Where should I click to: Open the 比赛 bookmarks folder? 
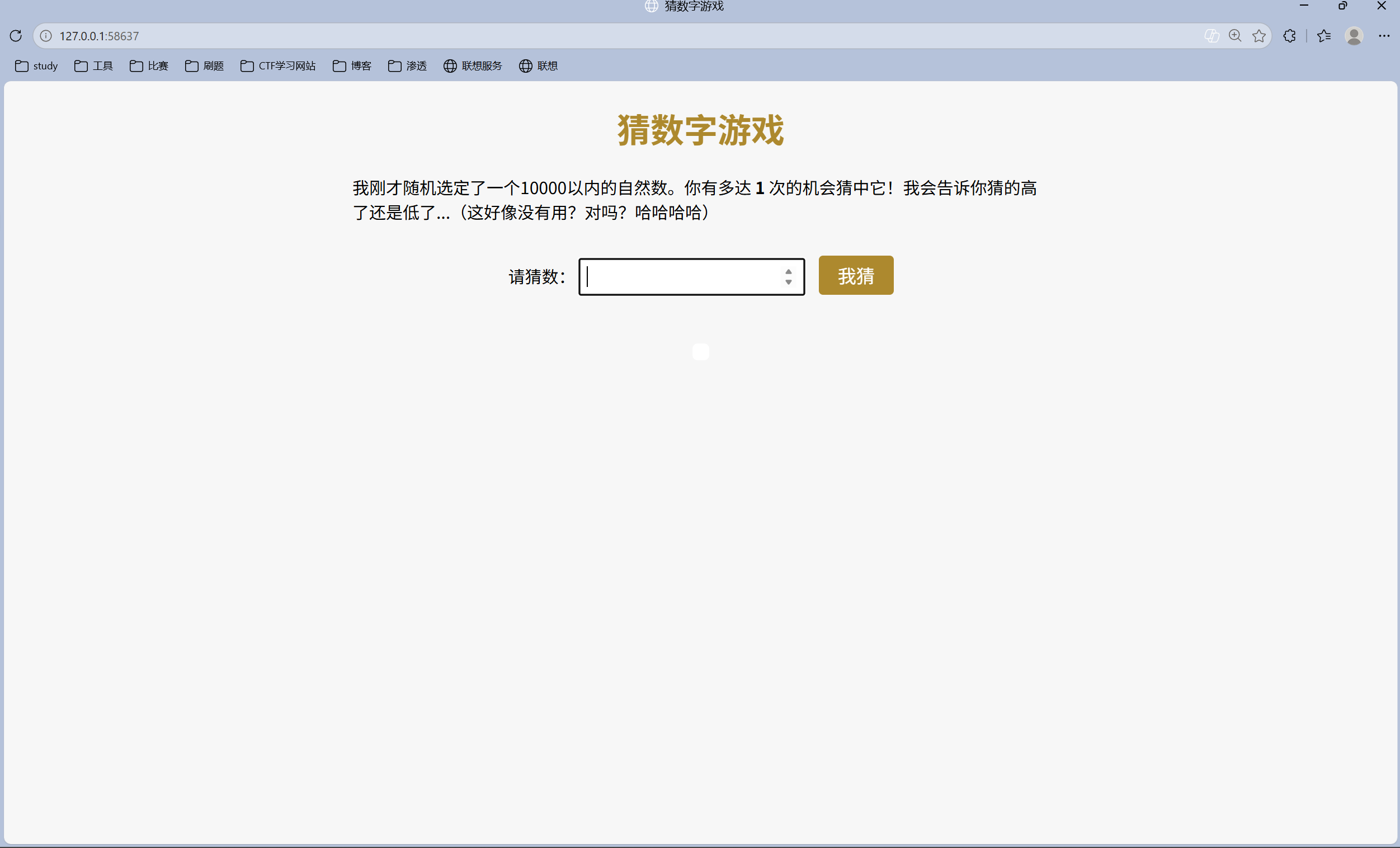149,66
